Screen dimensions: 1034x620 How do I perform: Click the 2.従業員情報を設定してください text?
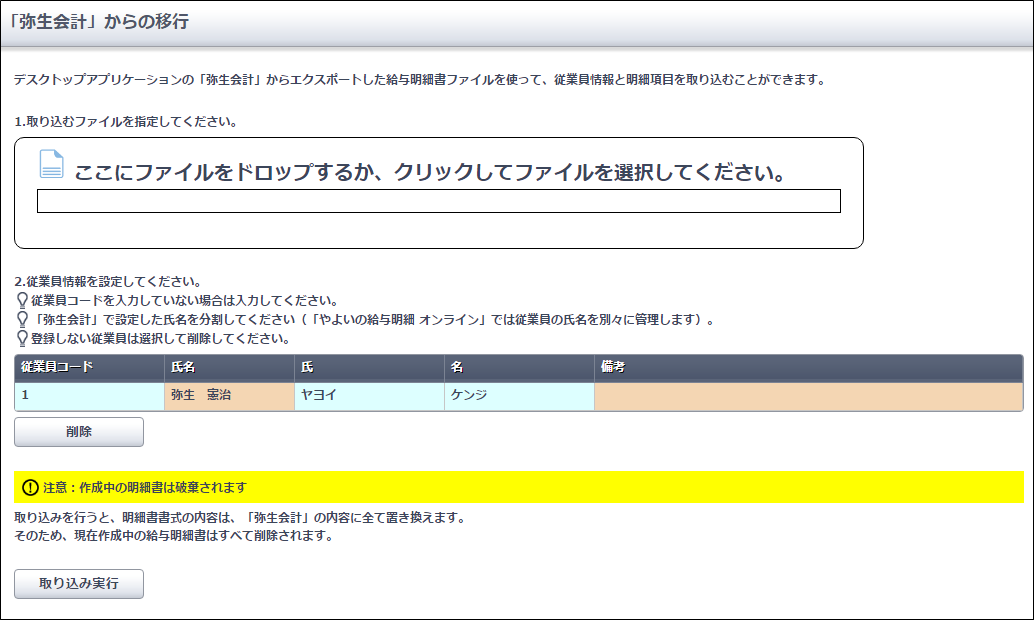[x=108, y=282]
